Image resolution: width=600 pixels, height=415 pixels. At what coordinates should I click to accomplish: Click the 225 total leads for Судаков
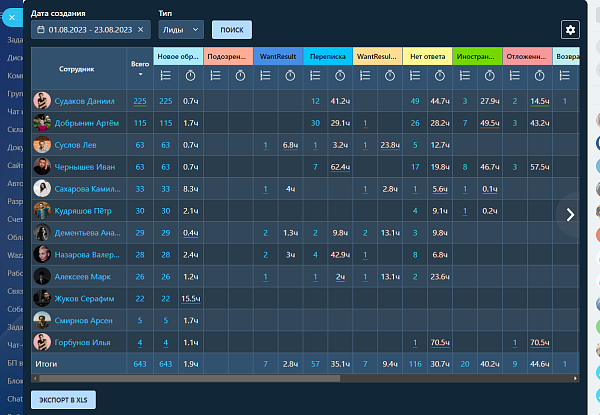pyautogui.click(x=140, y=101)
